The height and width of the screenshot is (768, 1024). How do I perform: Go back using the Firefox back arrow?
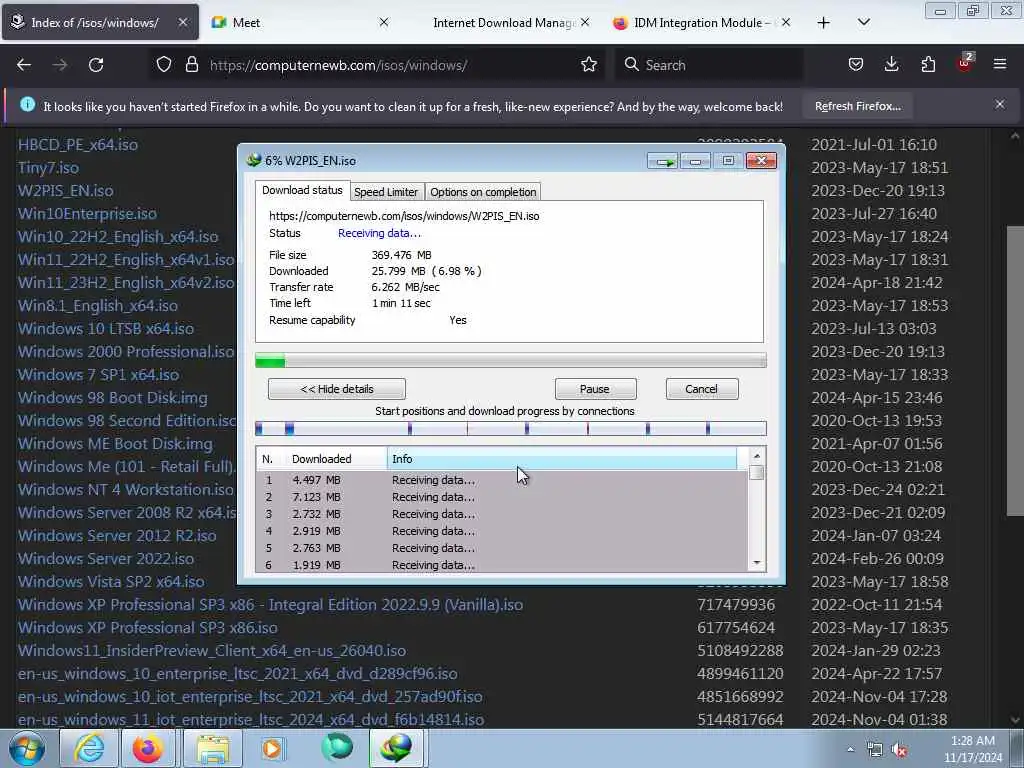(x=24, y=65)
